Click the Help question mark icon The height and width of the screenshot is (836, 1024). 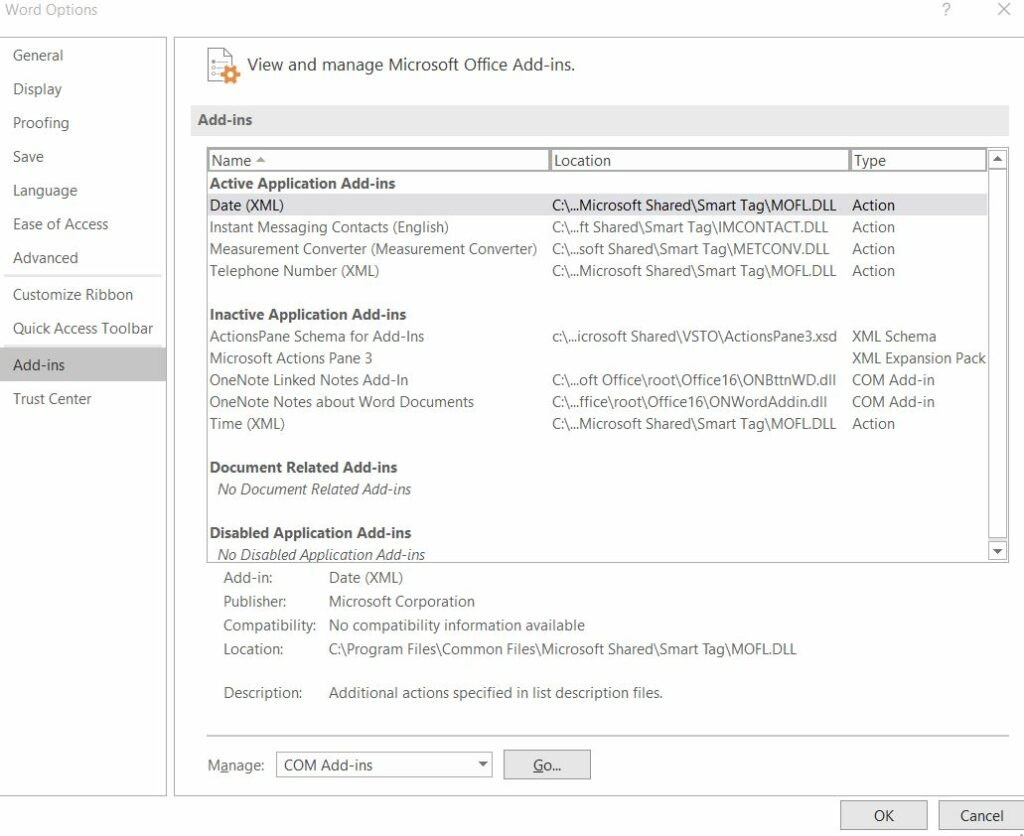pyautogui.click(x=946, y=10)
